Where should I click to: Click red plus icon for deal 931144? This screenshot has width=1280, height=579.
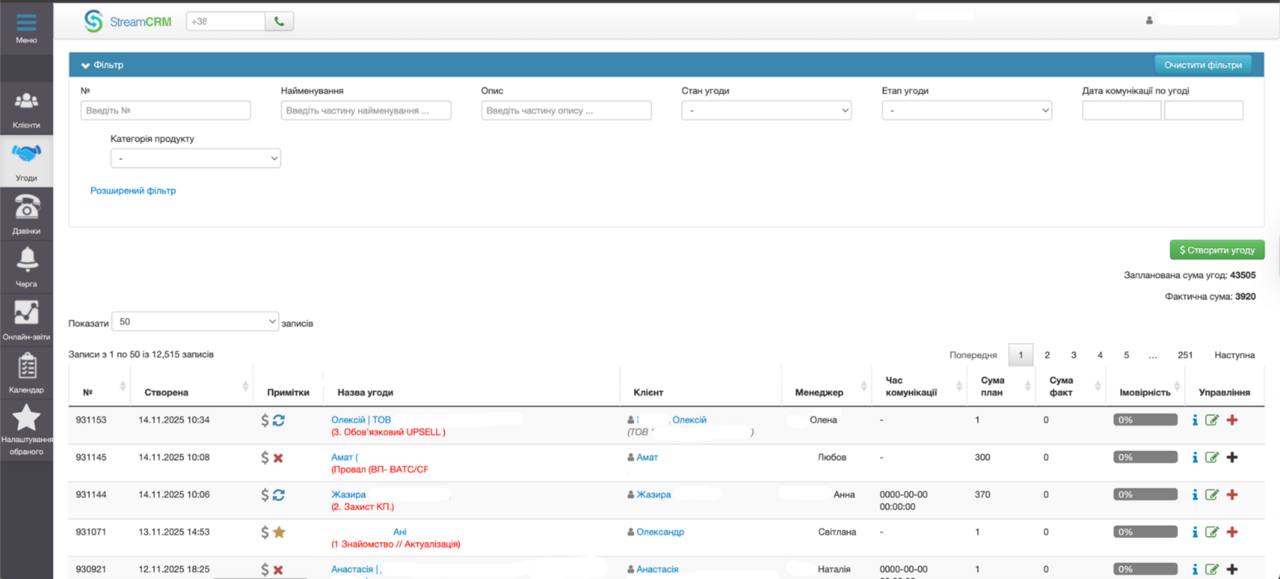pos(1232,494)
